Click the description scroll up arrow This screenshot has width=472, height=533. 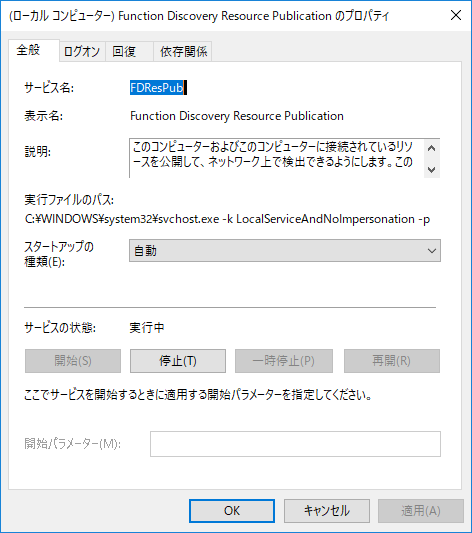click(x=432, y=148)
